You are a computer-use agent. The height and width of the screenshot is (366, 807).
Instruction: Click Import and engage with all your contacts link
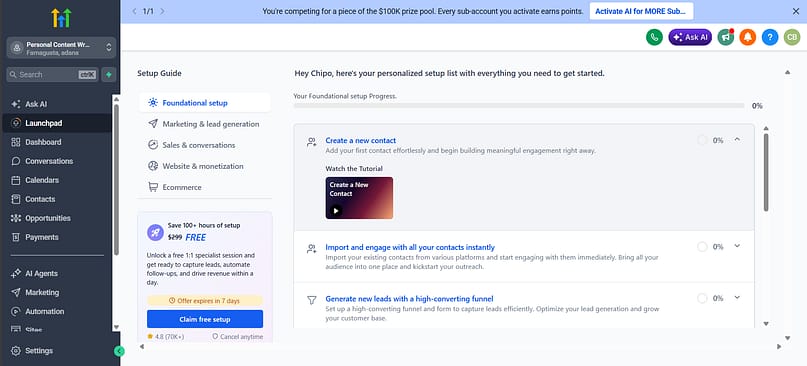[x=410, y=247]
